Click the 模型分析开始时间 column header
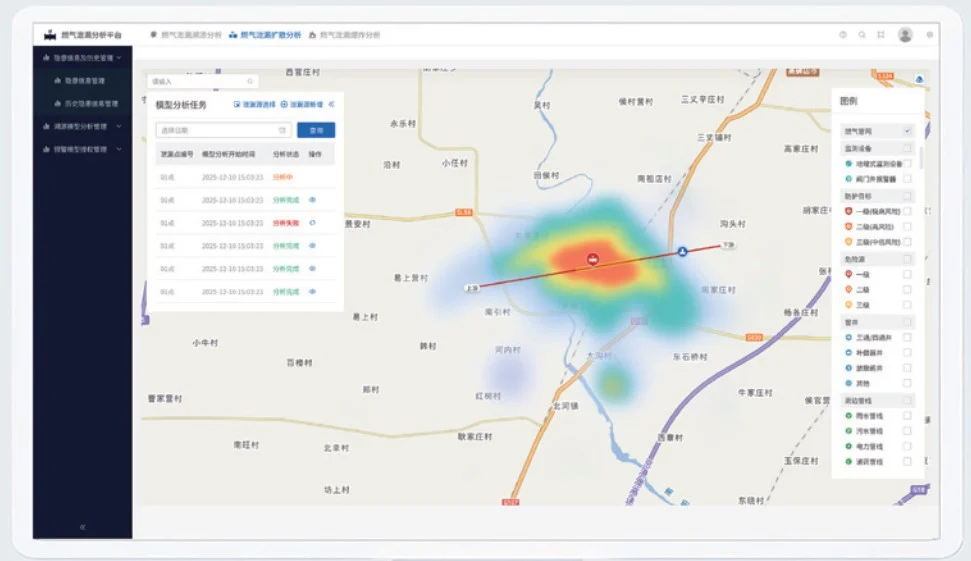Viewport: 971px width, 561px height. click(229, 154)
